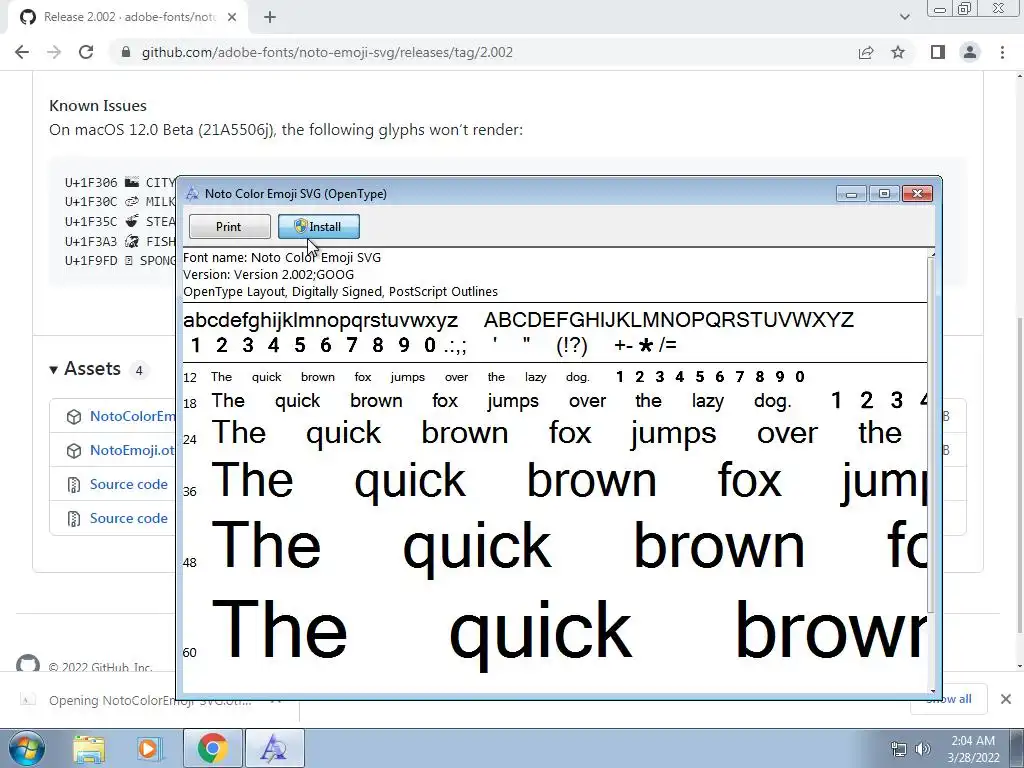Switch to font viewer taskbar button
Screen dimensions: 1024x768
pos(274,748)
